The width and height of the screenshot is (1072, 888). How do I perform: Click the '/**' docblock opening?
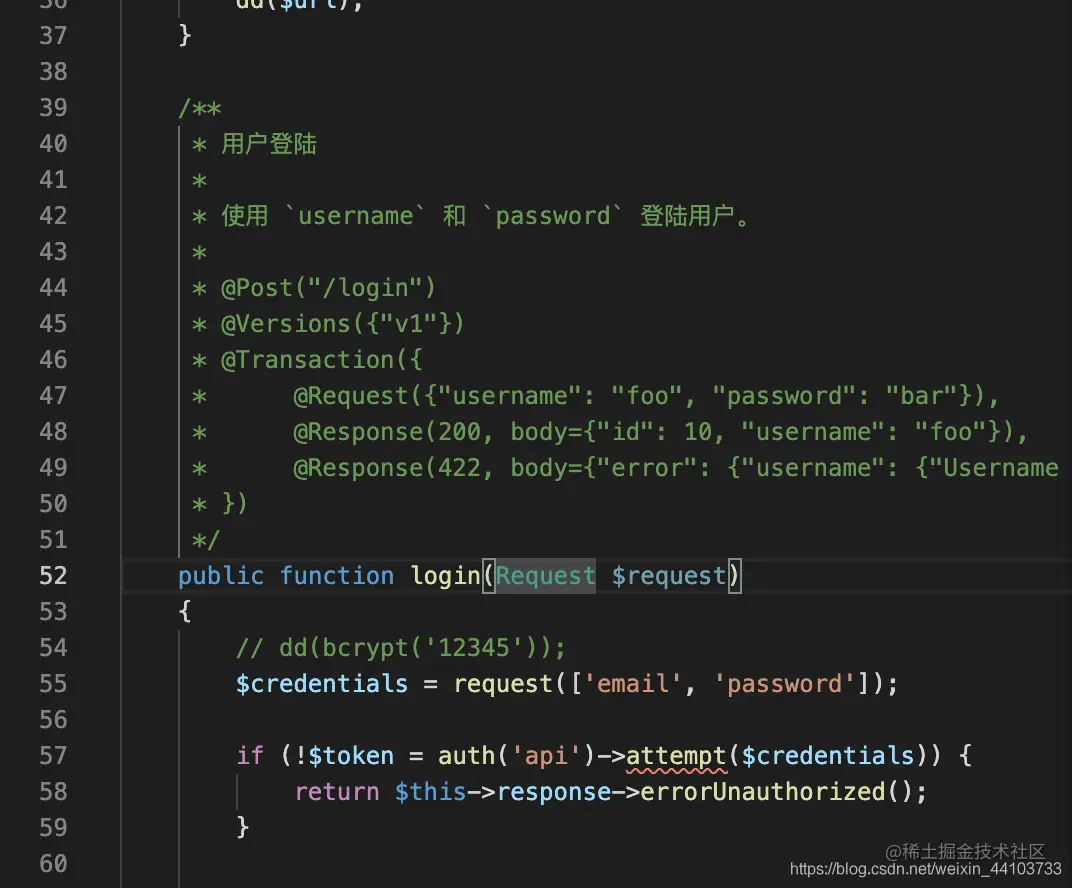click(200, 108)
